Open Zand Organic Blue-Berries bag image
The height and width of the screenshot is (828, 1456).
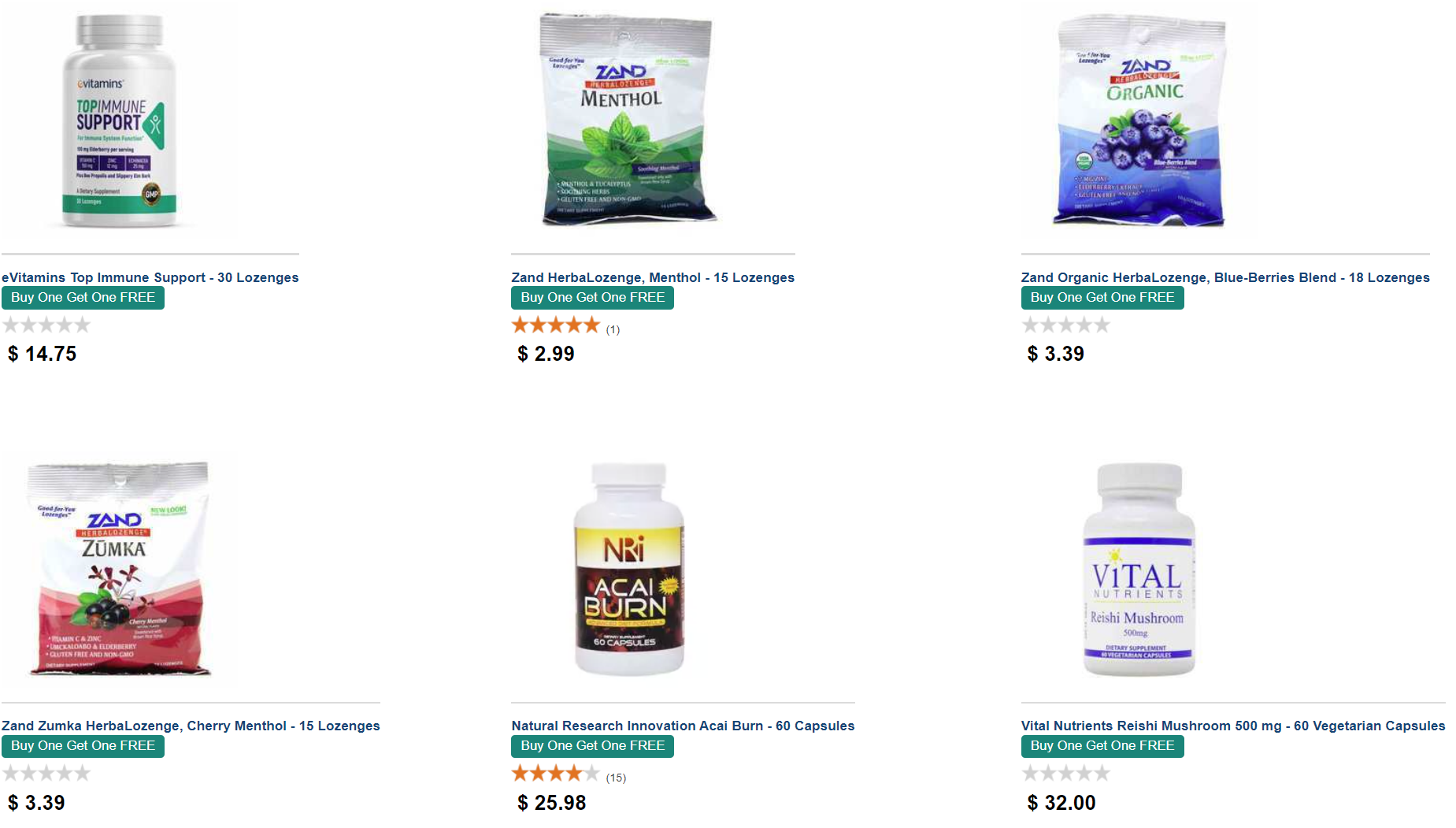1139,120
